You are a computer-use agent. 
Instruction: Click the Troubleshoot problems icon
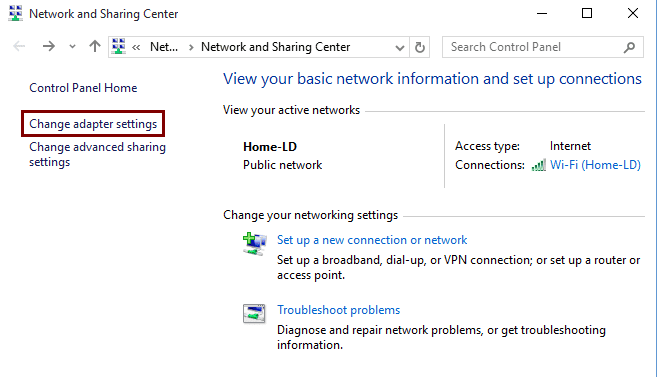coord(254,314)
